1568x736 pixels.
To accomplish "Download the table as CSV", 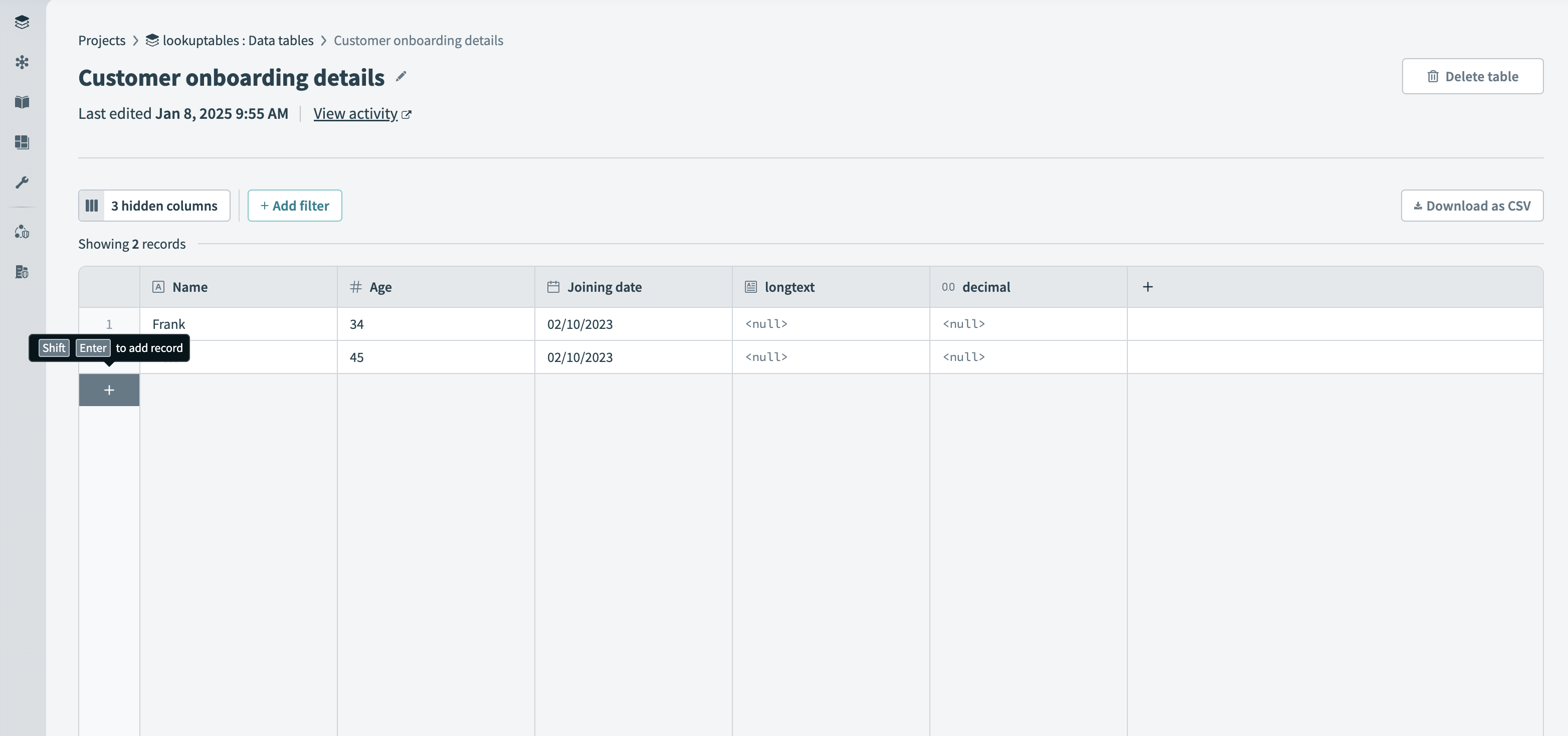I will [x=1471, y=206].
